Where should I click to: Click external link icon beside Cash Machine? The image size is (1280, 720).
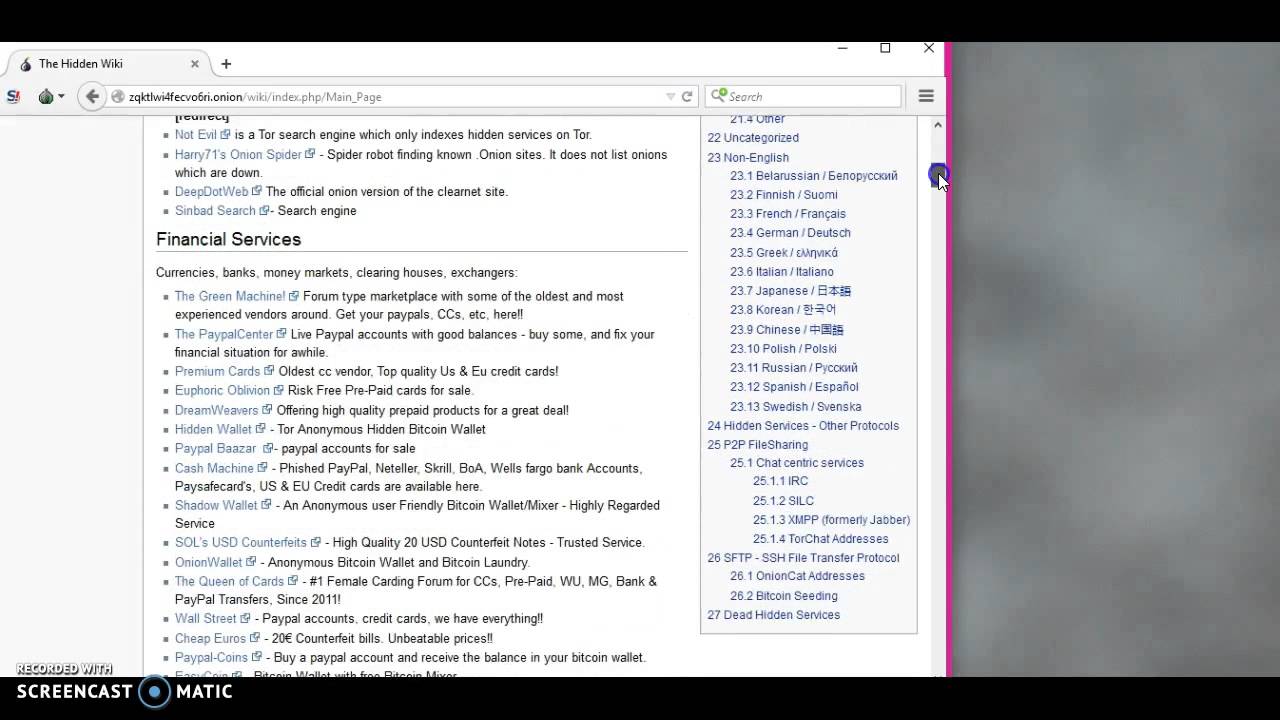262,469
